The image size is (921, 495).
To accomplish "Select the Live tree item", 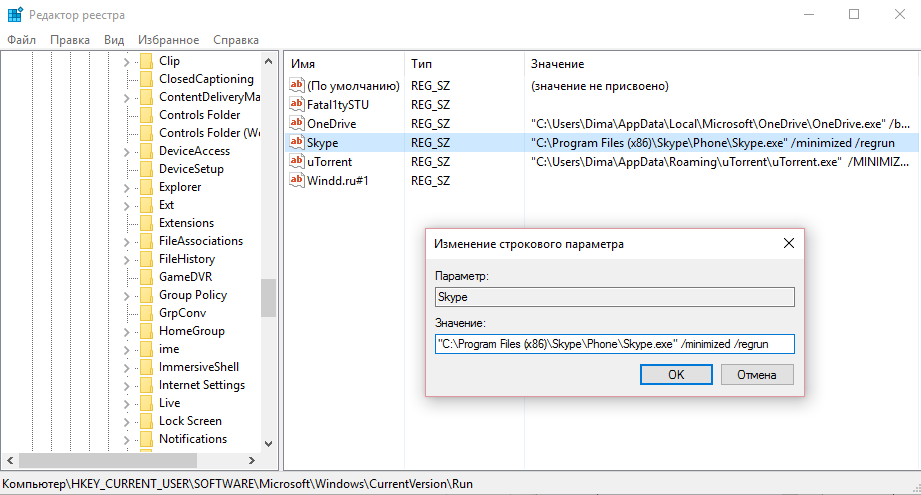I will pyautogui.click(x=169, y=403).
